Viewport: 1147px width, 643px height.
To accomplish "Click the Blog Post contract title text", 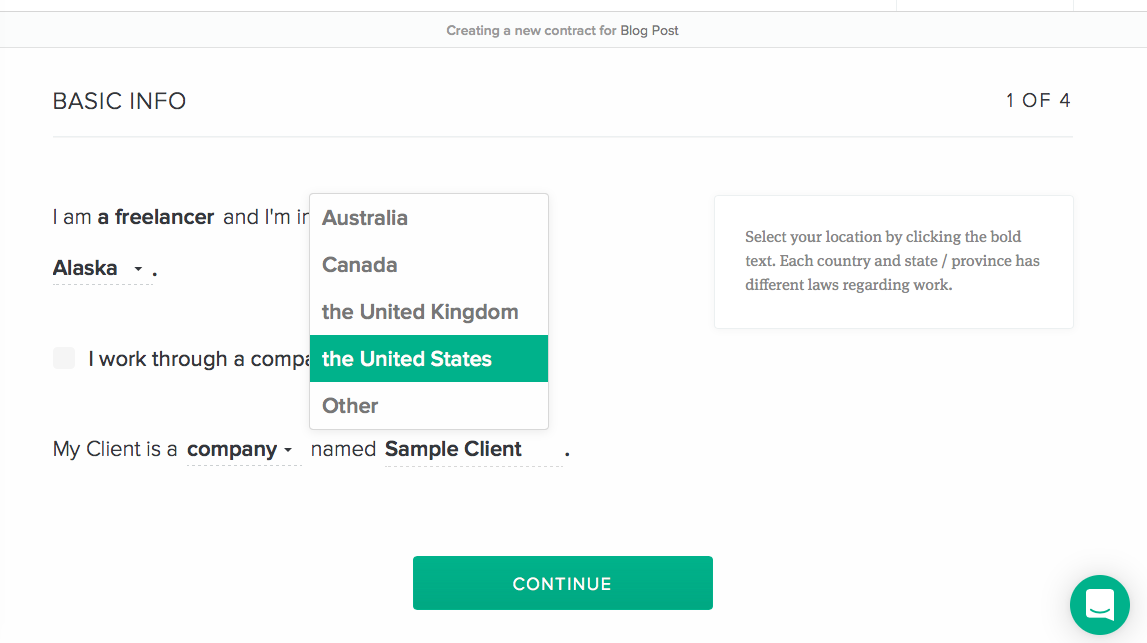I will [x=650, y=30].
